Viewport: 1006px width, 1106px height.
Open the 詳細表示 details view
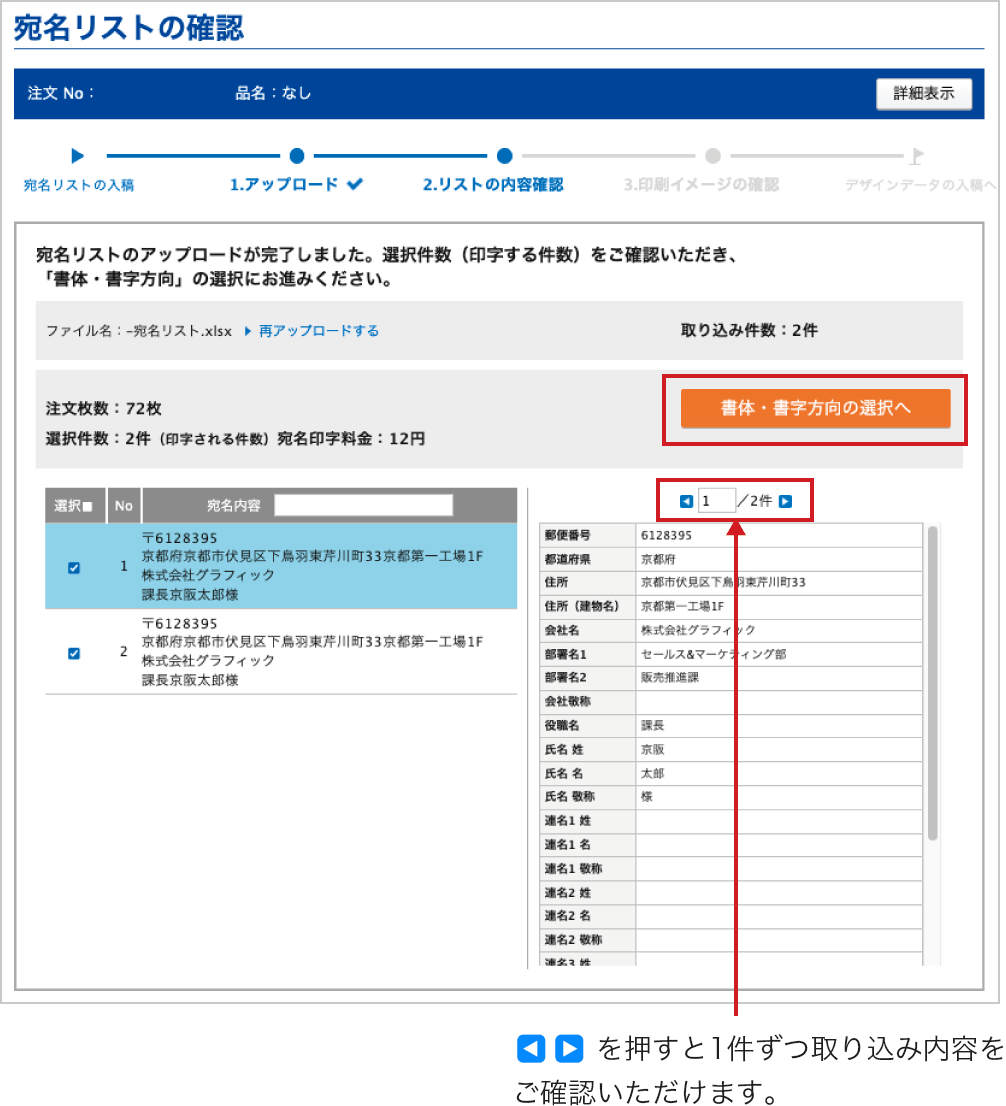pos(923,93)
